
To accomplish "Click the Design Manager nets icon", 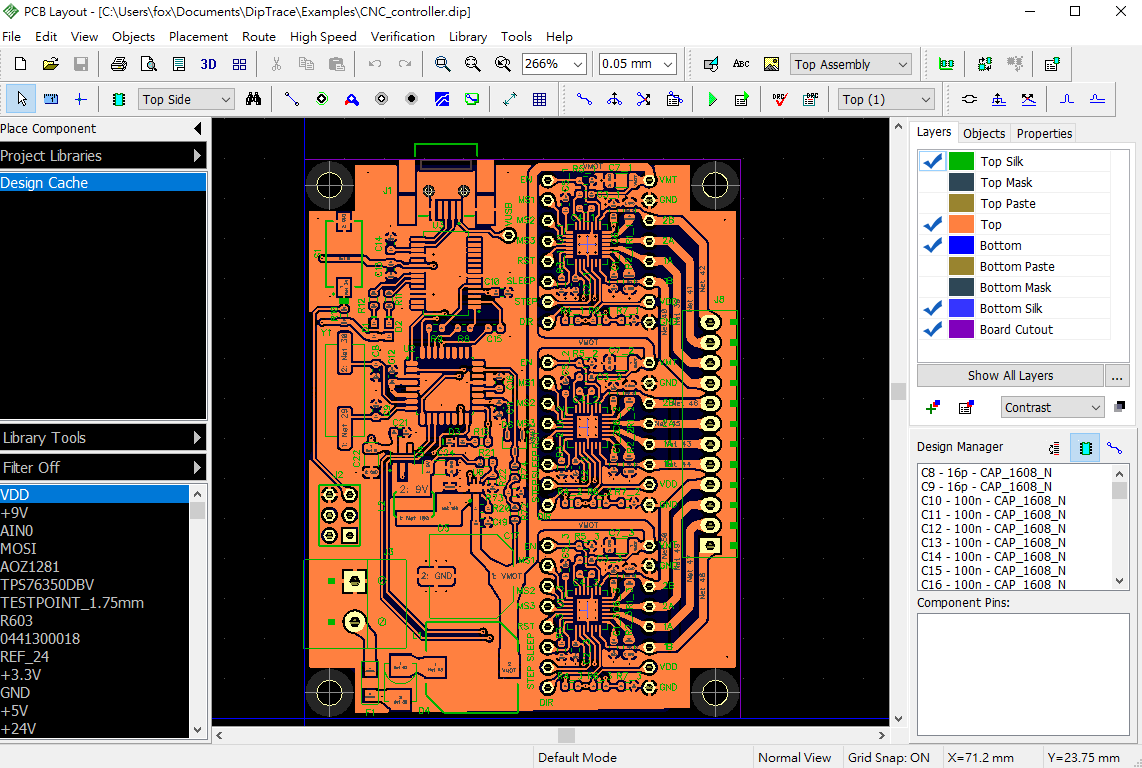I will pos(1114,448).
